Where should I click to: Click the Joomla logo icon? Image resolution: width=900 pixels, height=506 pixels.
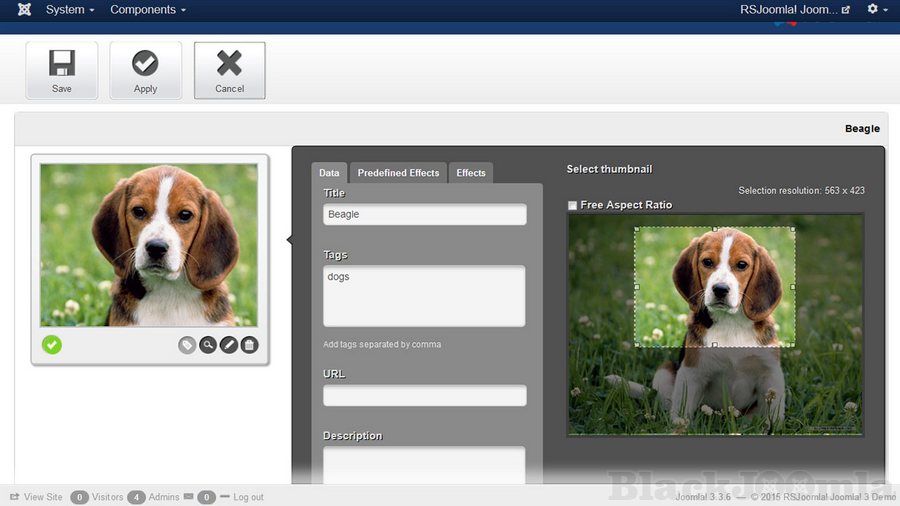pyautogui.click(x=24, y=10)
